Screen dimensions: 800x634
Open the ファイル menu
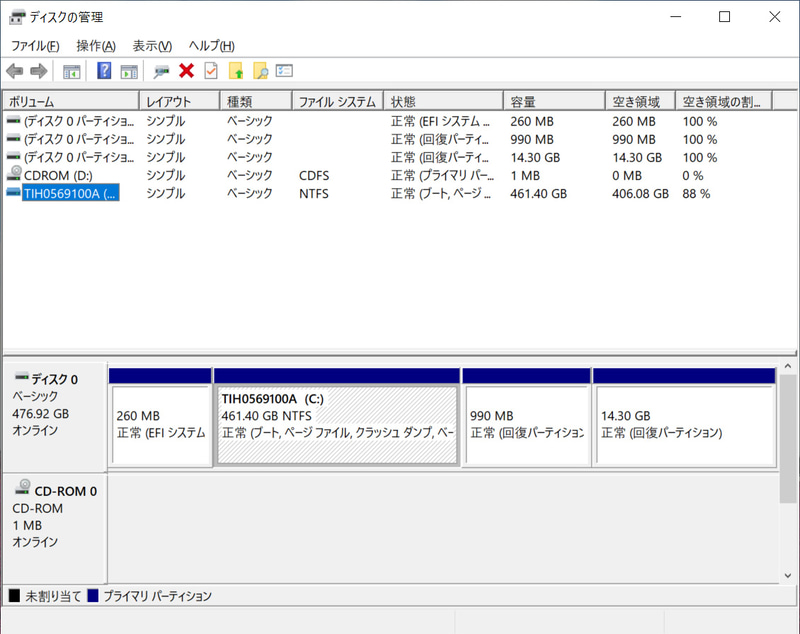pyautogui.click(x=33, y=46)
